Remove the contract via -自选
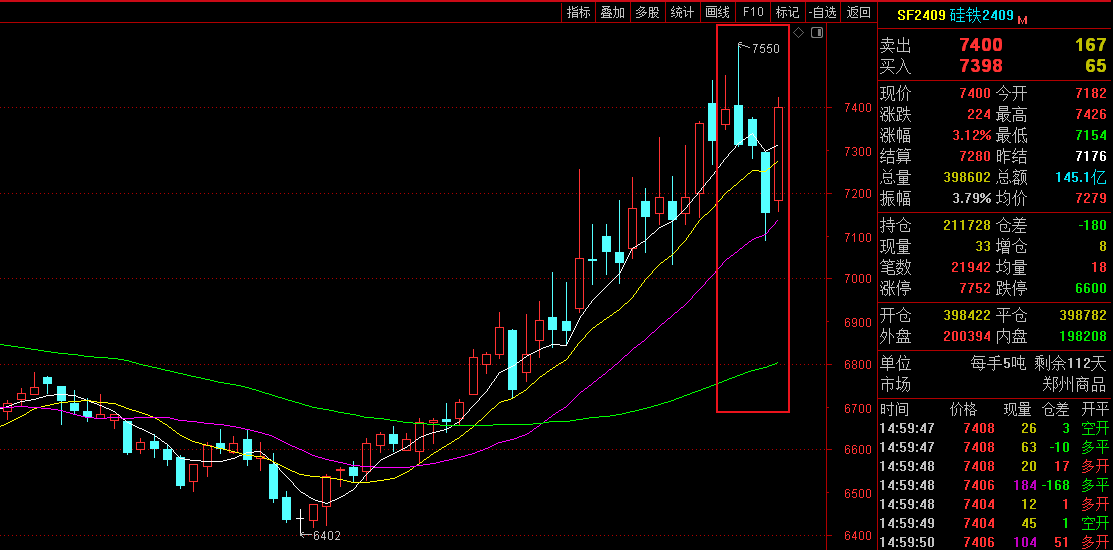The height and width of the screenshot is (550, 1113). (x=822, y=12)
